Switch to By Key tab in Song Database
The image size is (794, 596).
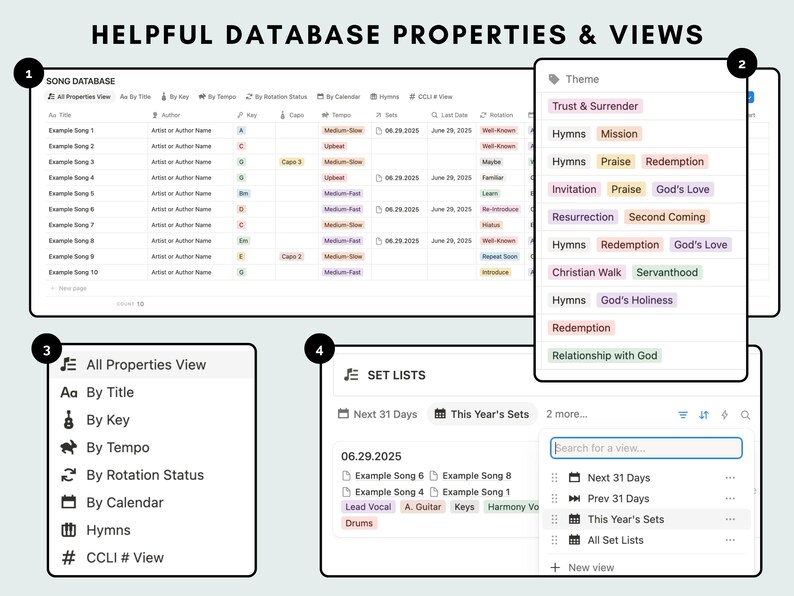pyautogui.click(x=175, y=97)
